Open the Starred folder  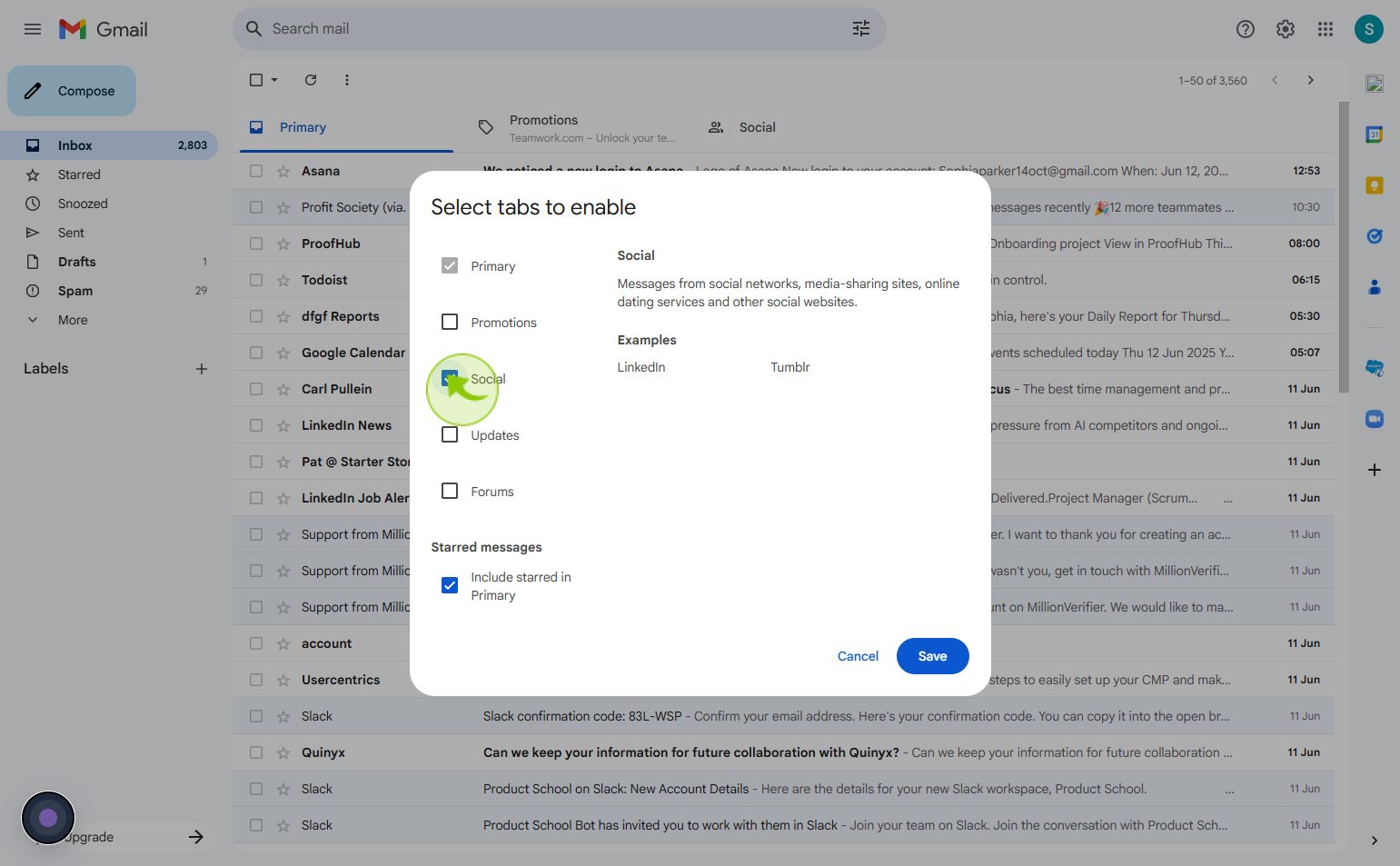click(109, 174)
